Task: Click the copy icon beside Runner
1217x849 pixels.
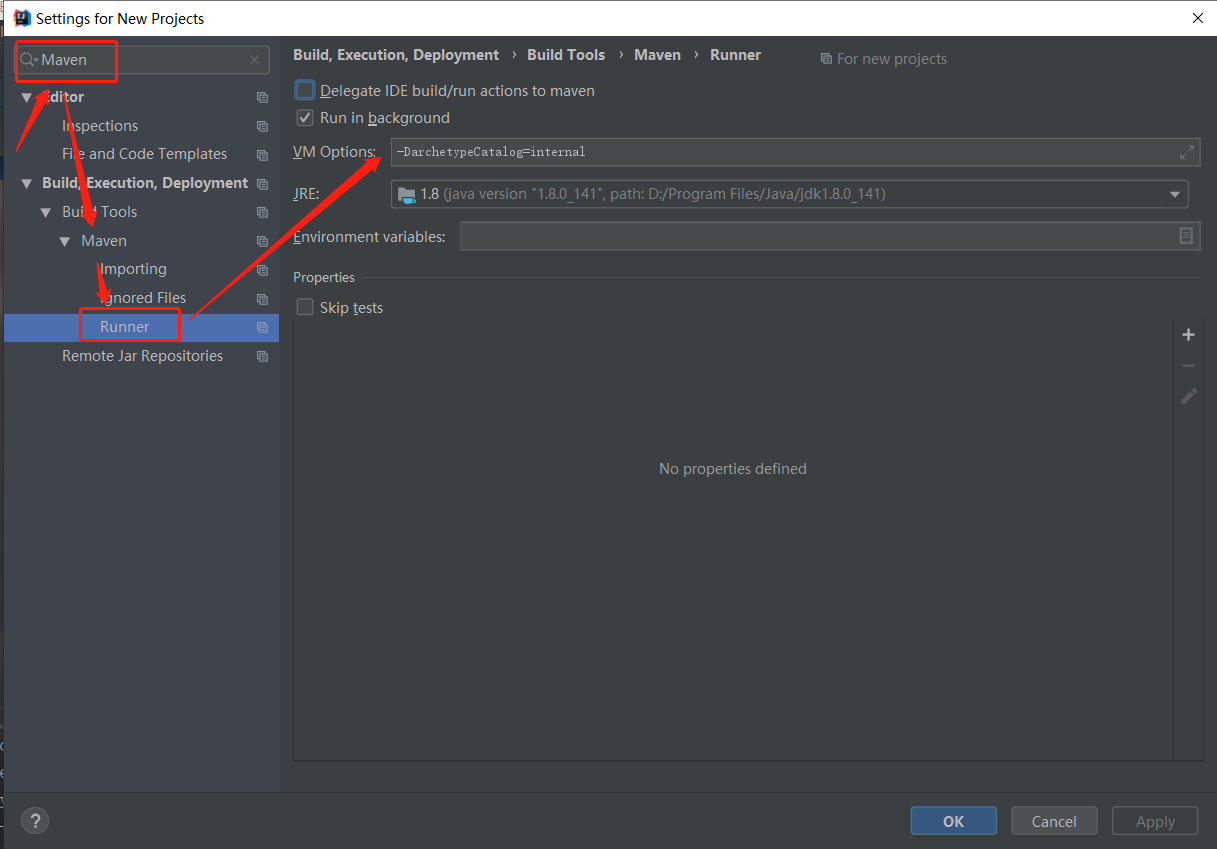Action: tap(262, 328)
